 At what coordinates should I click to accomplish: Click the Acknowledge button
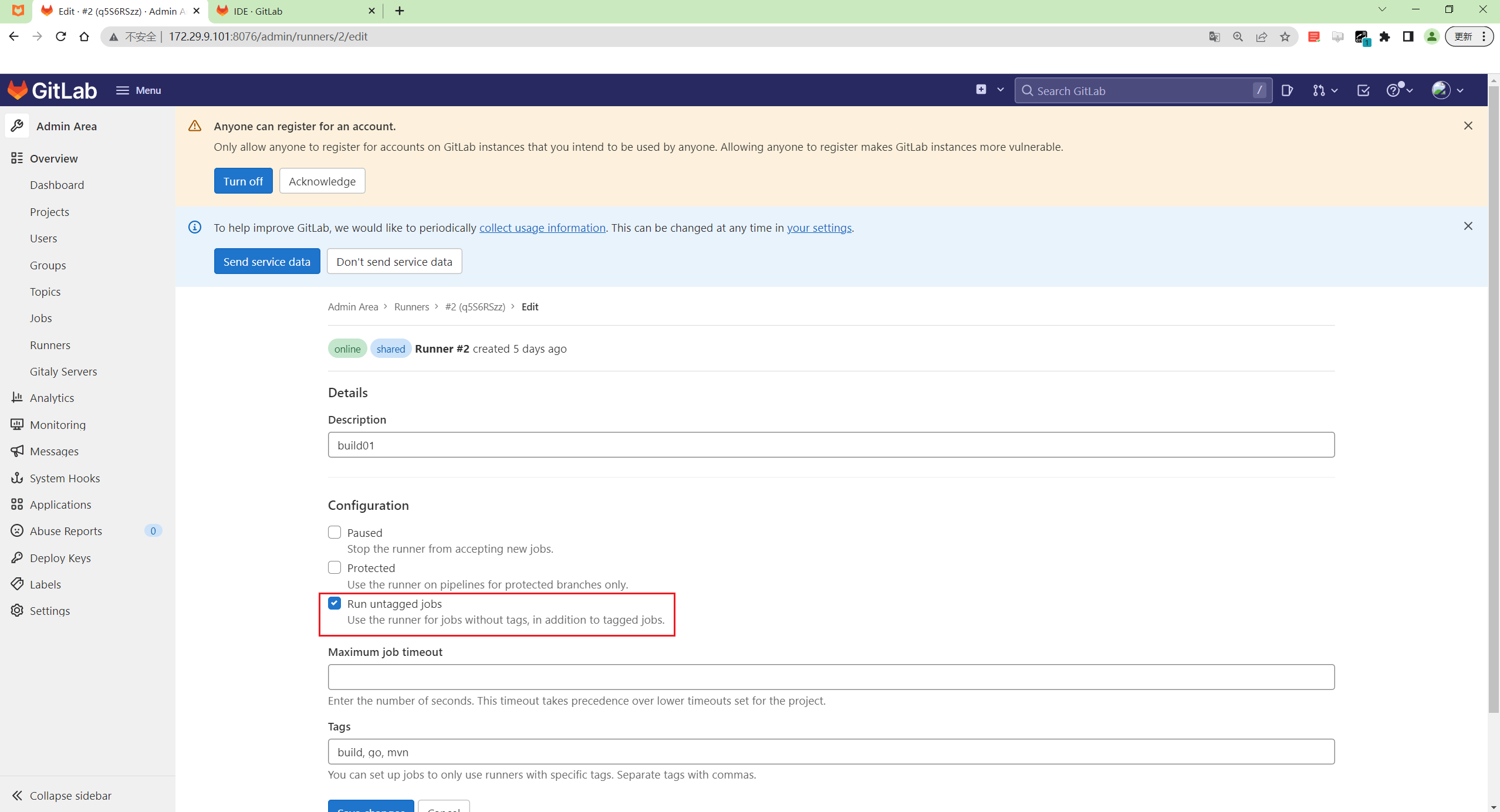[x=322, y=181]
